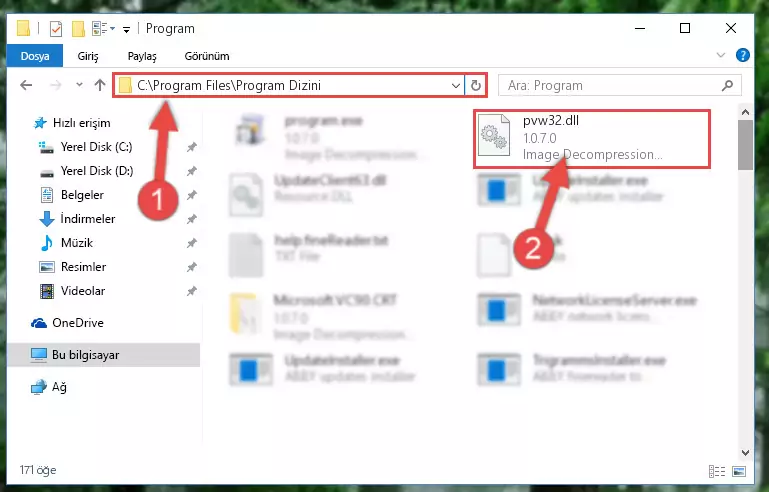Open the Resimler folder

pyautogui.click(x=83, y=267)
